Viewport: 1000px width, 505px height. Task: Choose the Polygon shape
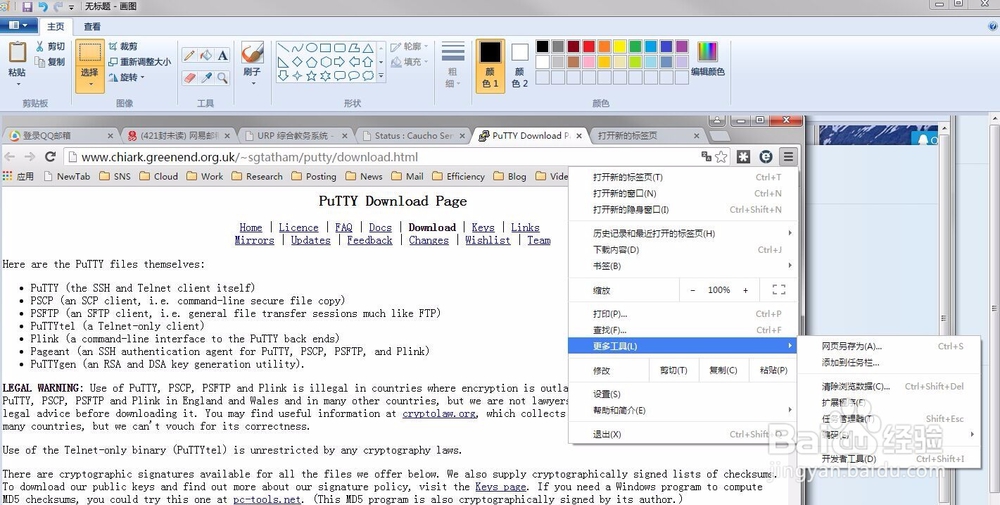pos(354,48)
